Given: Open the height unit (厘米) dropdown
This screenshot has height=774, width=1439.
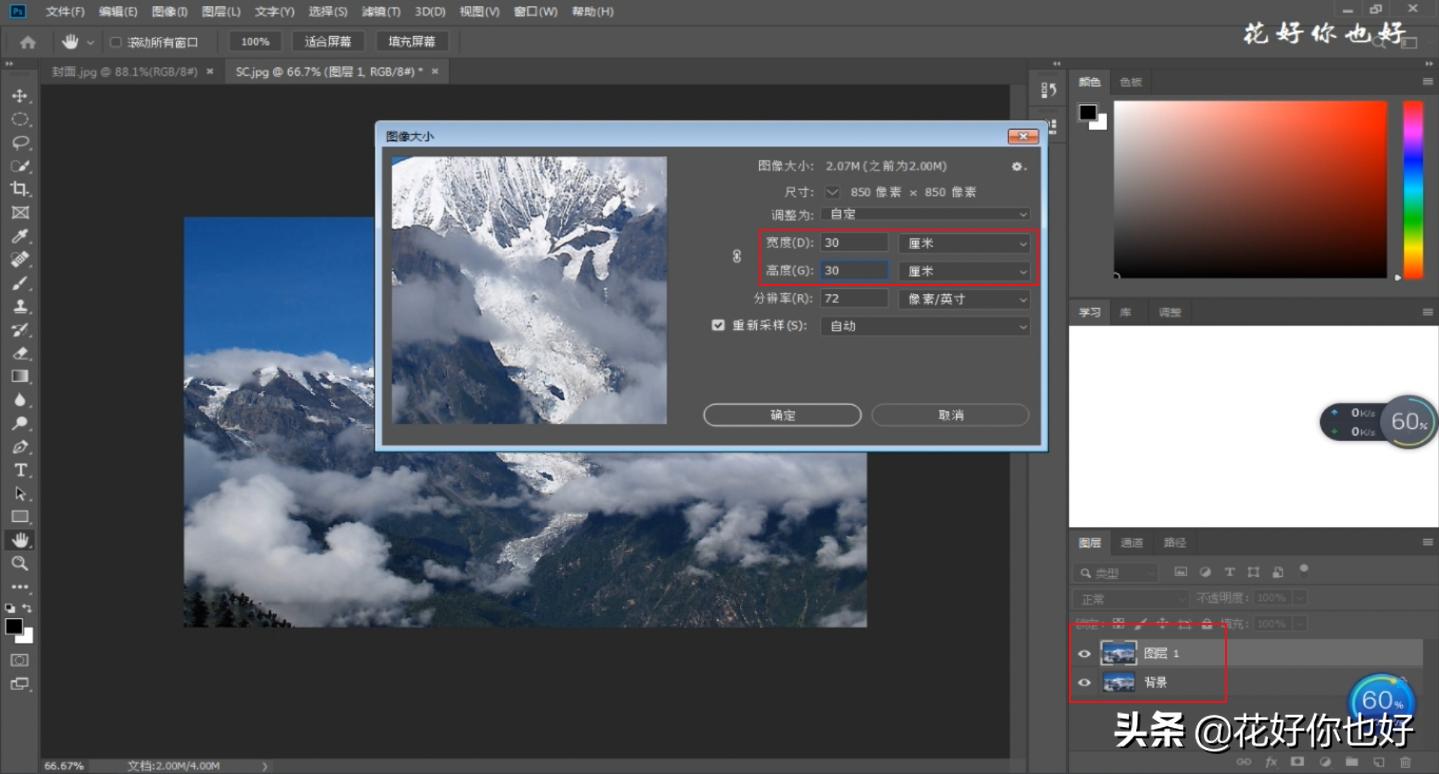Looking at the screenshot, I should point(964,271).
